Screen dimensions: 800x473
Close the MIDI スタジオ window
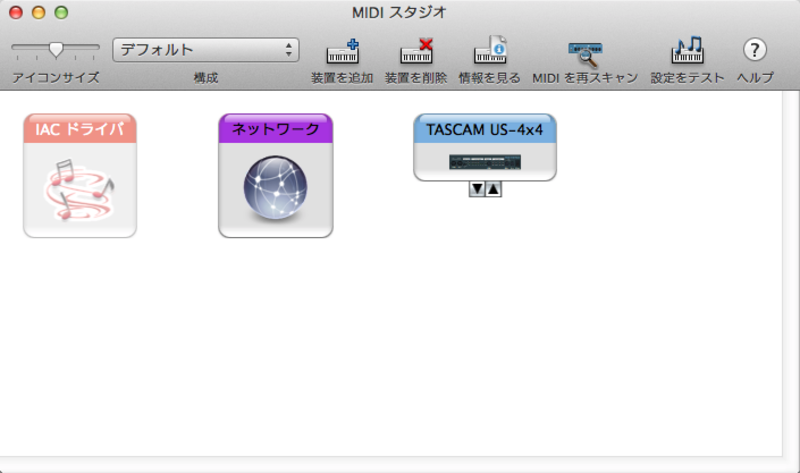17,13
